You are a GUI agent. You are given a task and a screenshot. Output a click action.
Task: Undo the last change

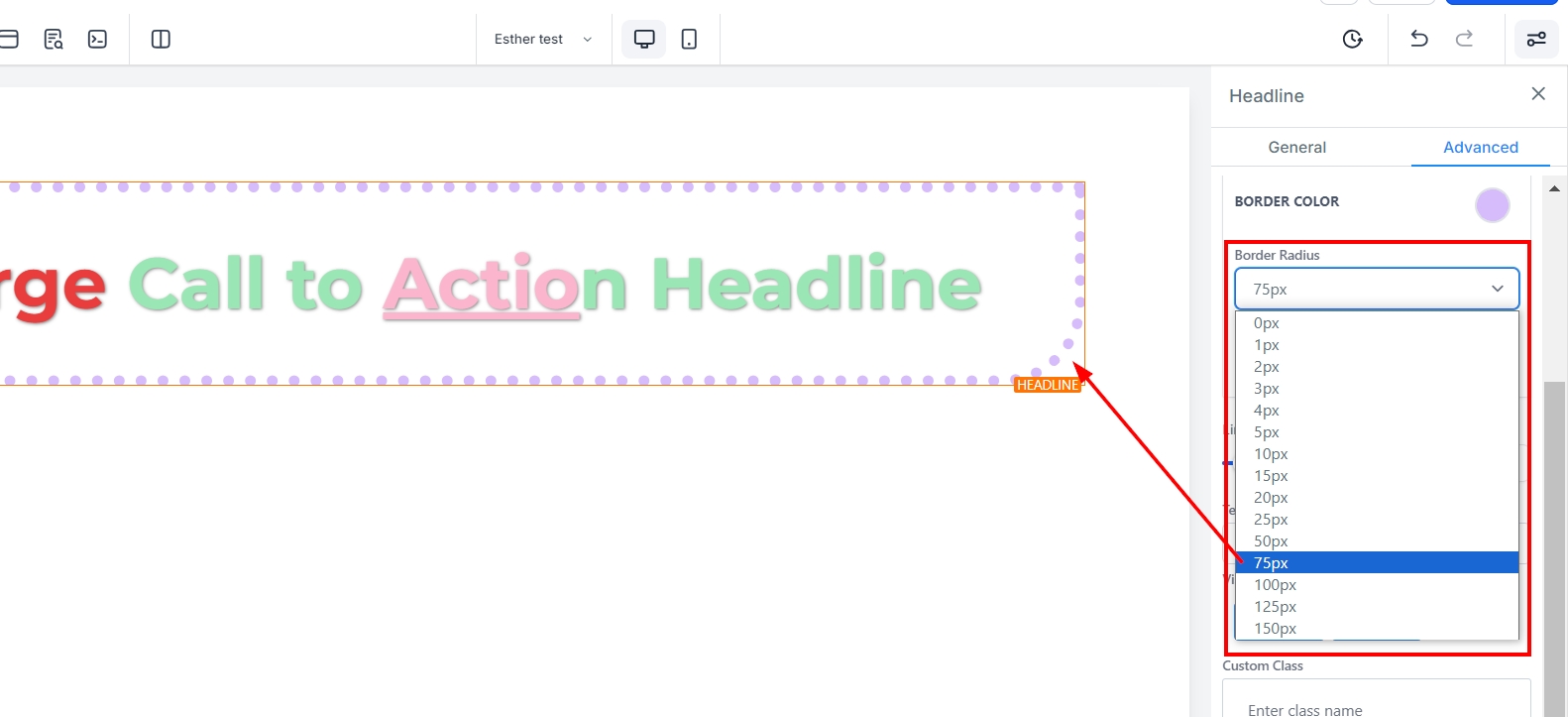click(1419, 39)
